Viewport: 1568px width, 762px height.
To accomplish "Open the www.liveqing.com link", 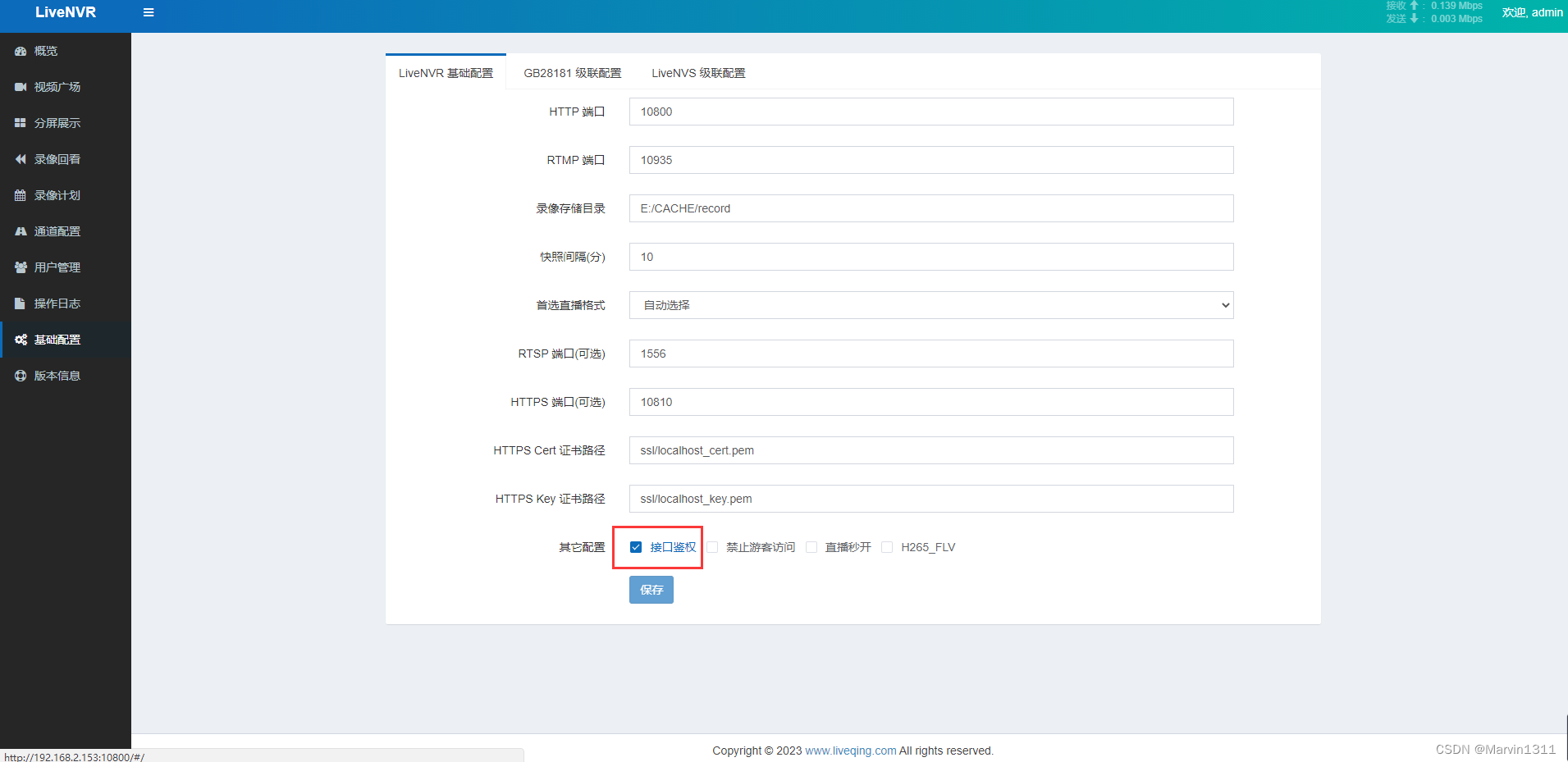I will 851,751.
